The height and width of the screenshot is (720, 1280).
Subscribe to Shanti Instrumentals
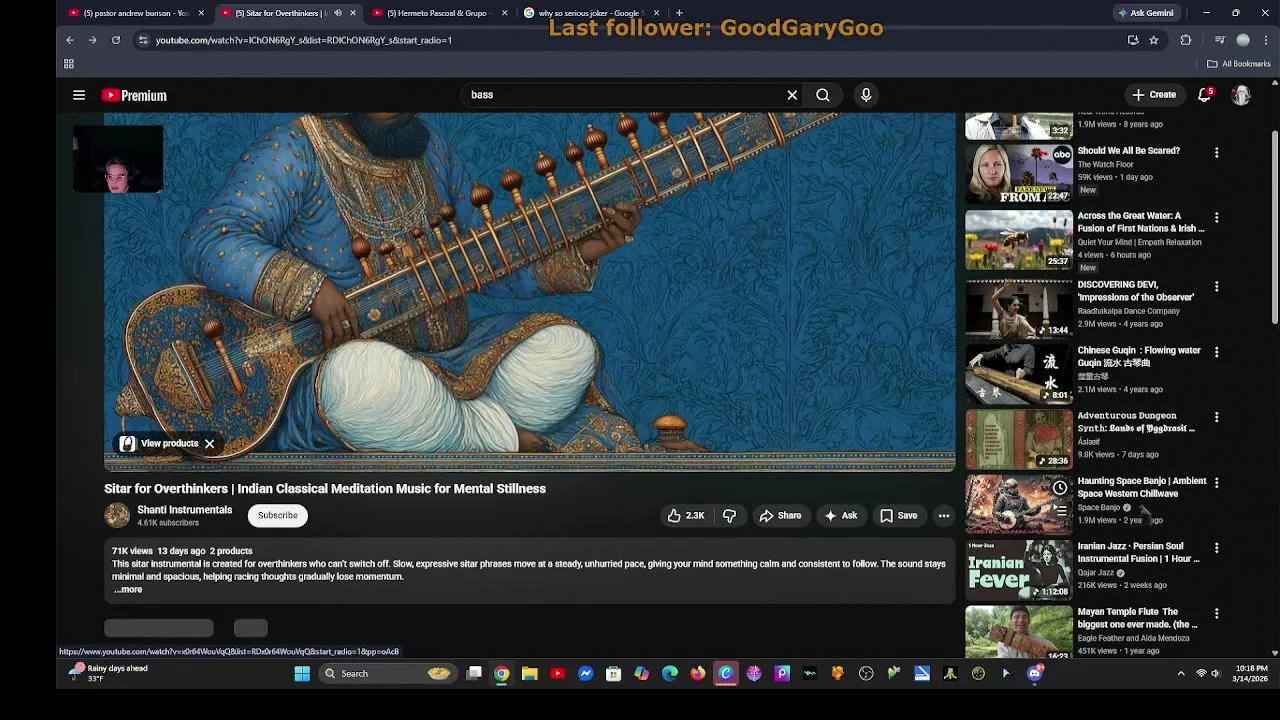(278, 515)
